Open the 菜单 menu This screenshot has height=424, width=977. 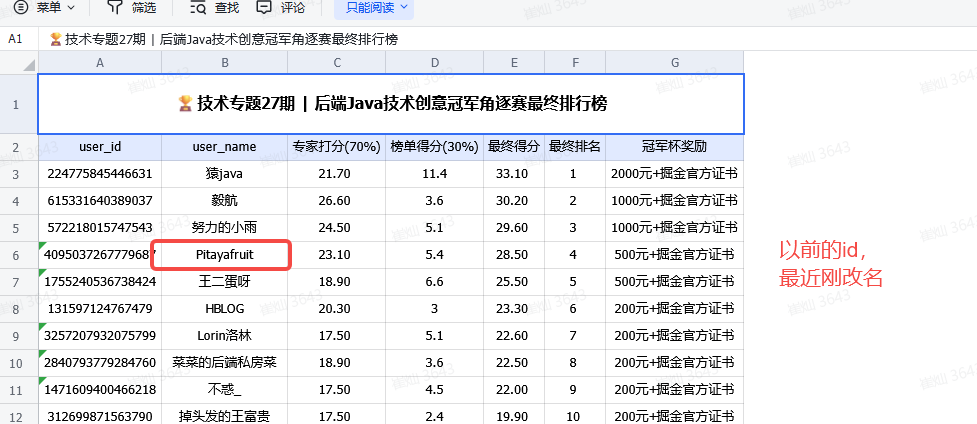(x=44, y=7)
